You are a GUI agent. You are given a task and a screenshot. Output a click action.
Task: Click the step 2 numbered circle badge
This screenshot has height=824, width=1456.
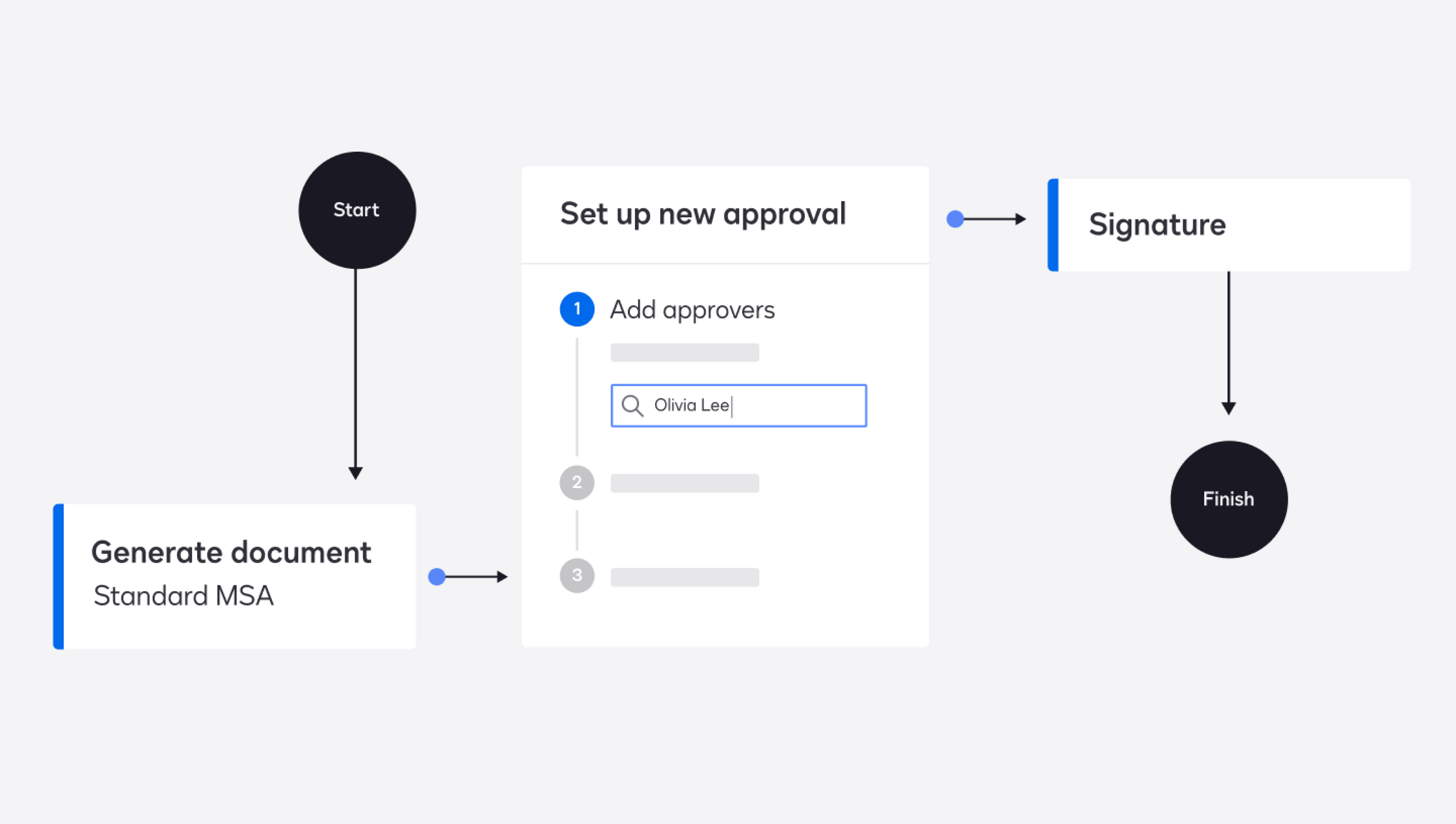[575, 480]
